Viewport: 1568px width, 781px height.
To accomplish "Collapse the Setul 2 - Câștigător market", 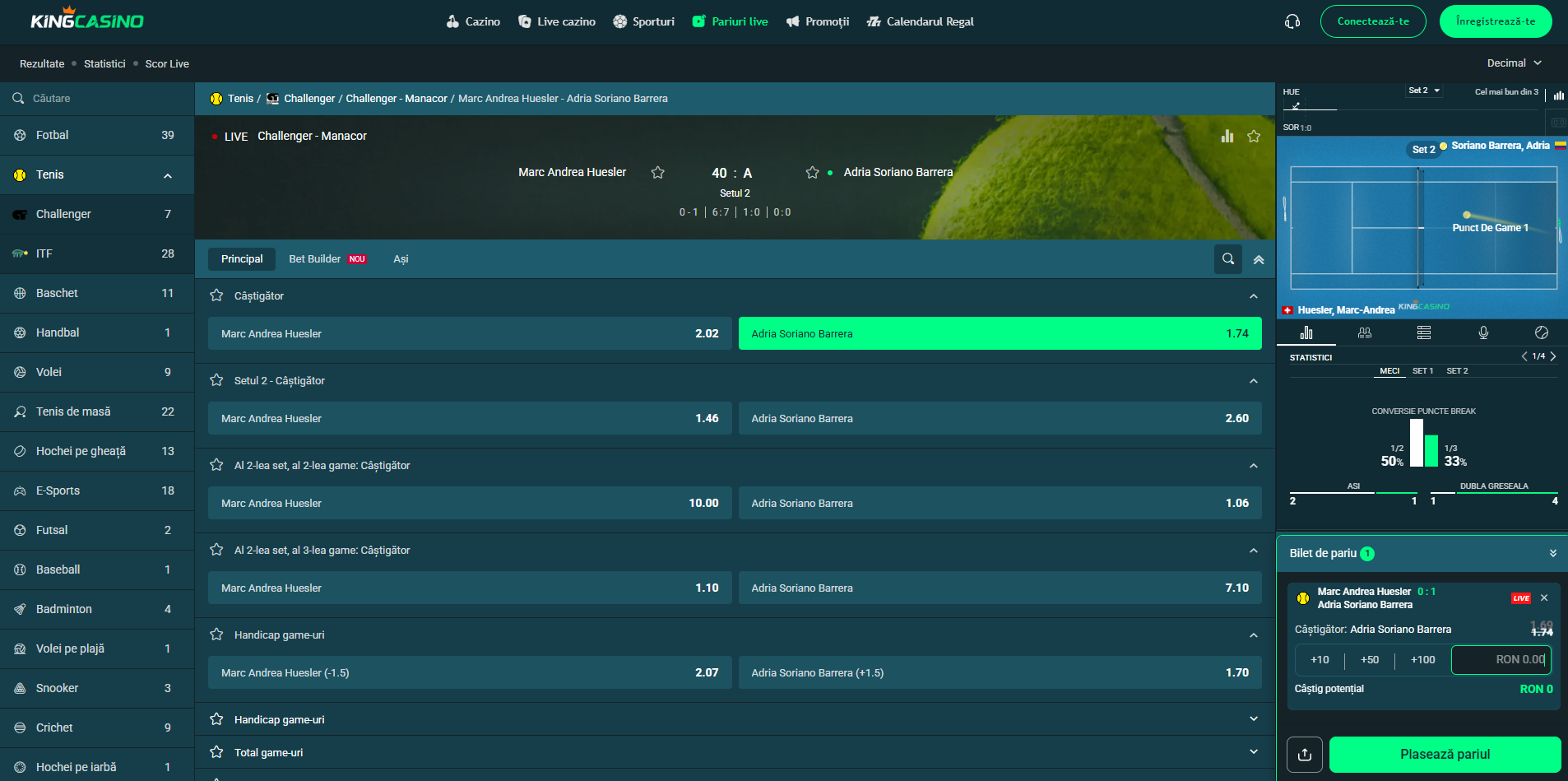I will (1254, 381).
